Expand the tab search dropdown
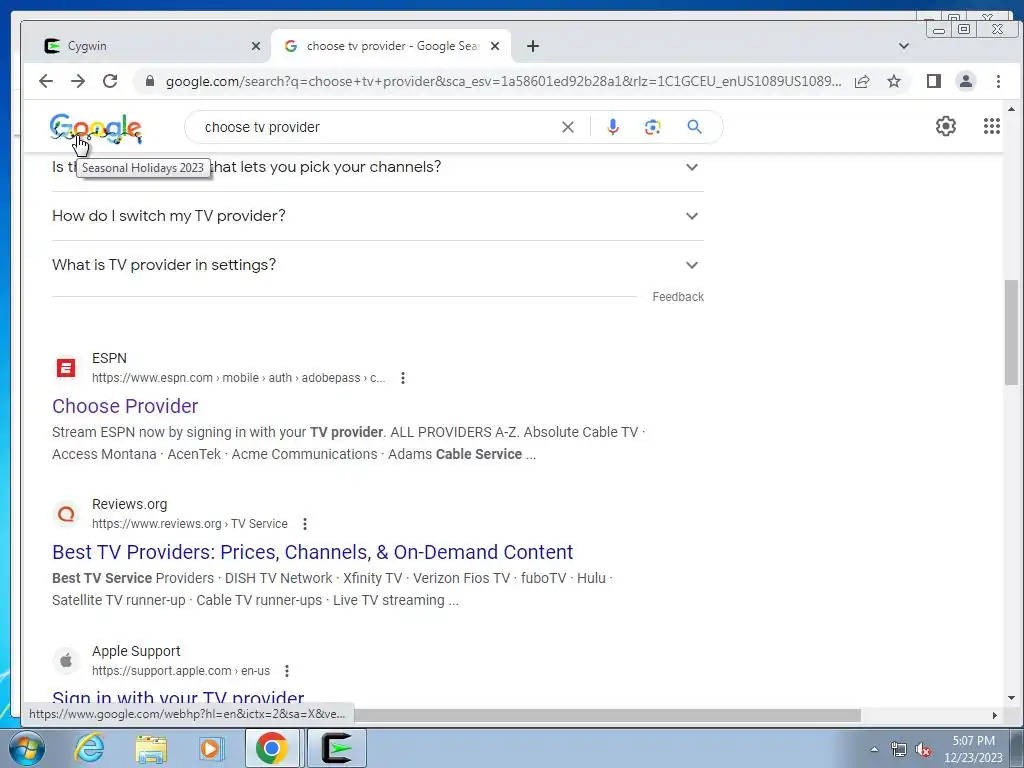Screen dimensions: 1024x768 [x=904, y=46]
